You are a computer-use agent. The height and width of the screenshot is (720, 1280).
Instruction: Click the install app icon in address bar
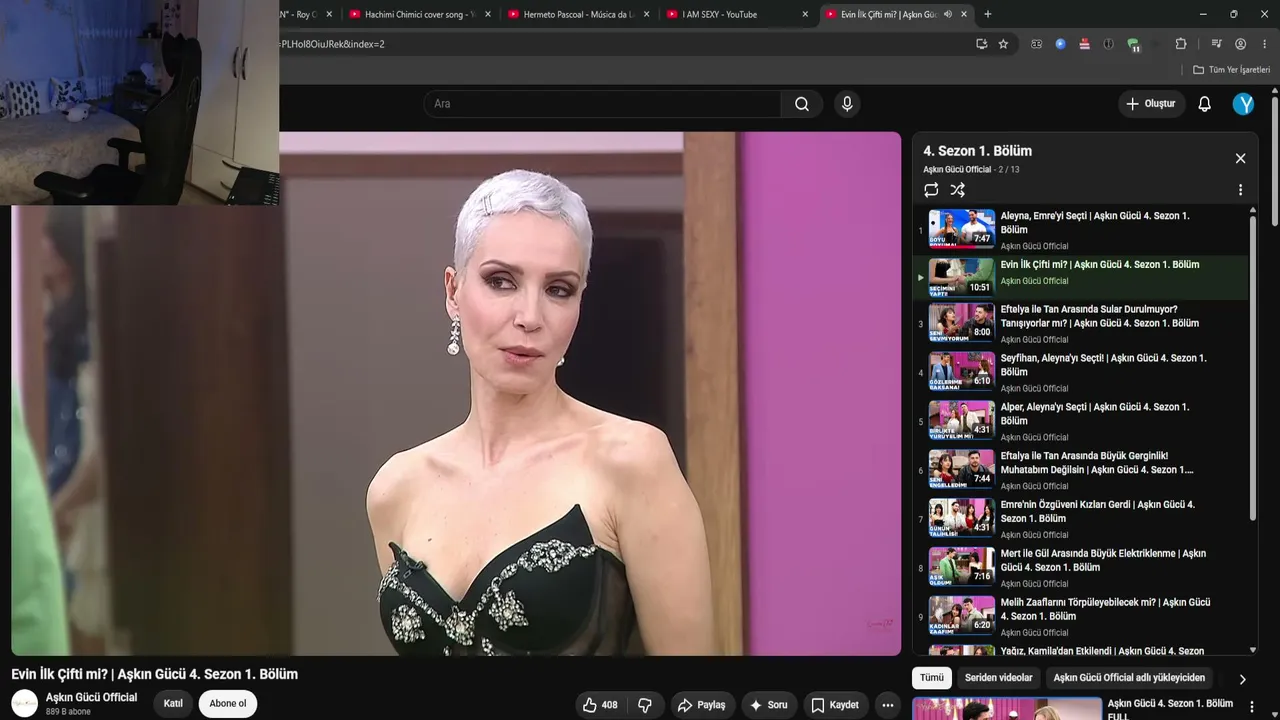click(x=981, y=44)
